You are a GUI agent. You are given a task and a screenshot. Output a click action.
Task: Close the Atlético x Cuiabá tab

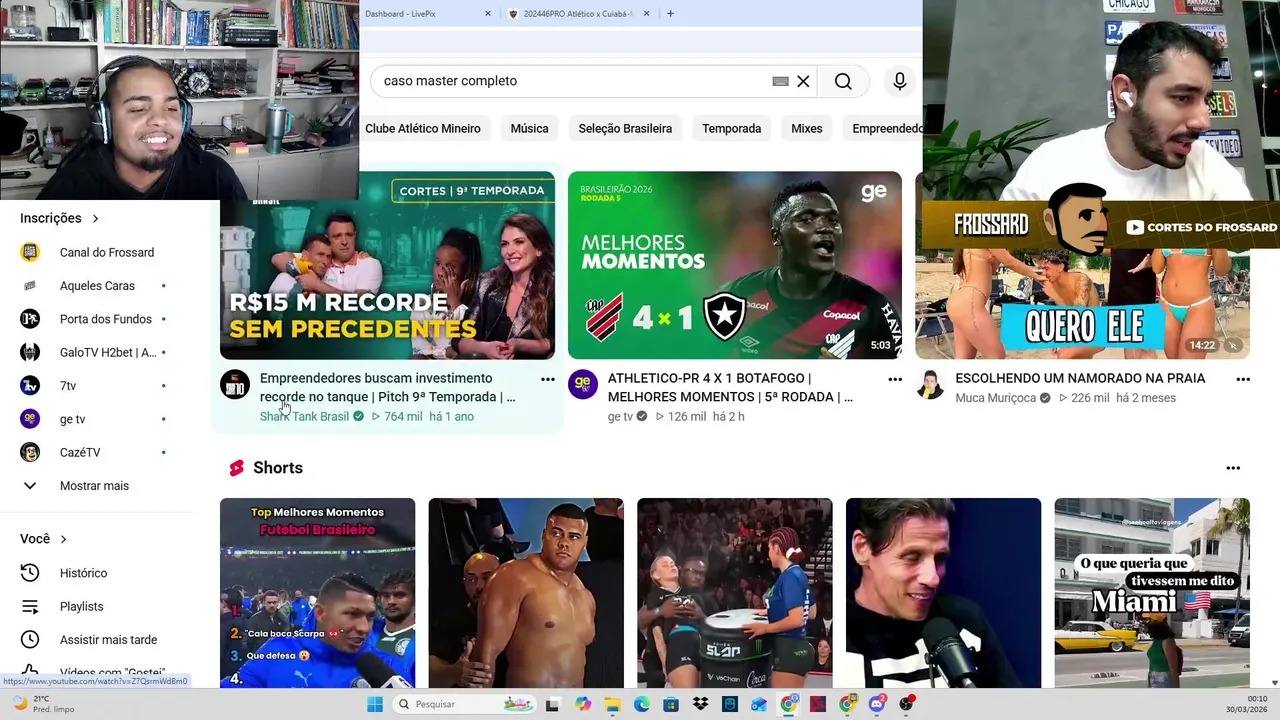(646, 14)
